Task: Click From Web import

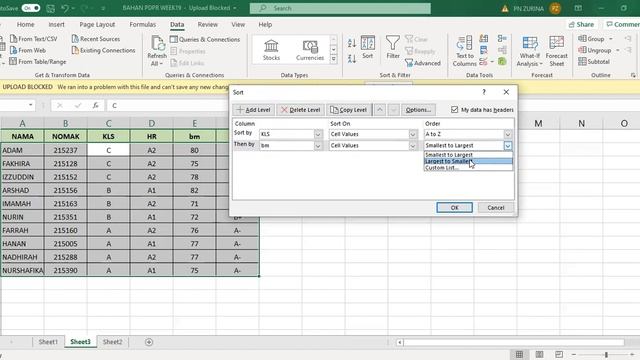Action: click(28, 50)
